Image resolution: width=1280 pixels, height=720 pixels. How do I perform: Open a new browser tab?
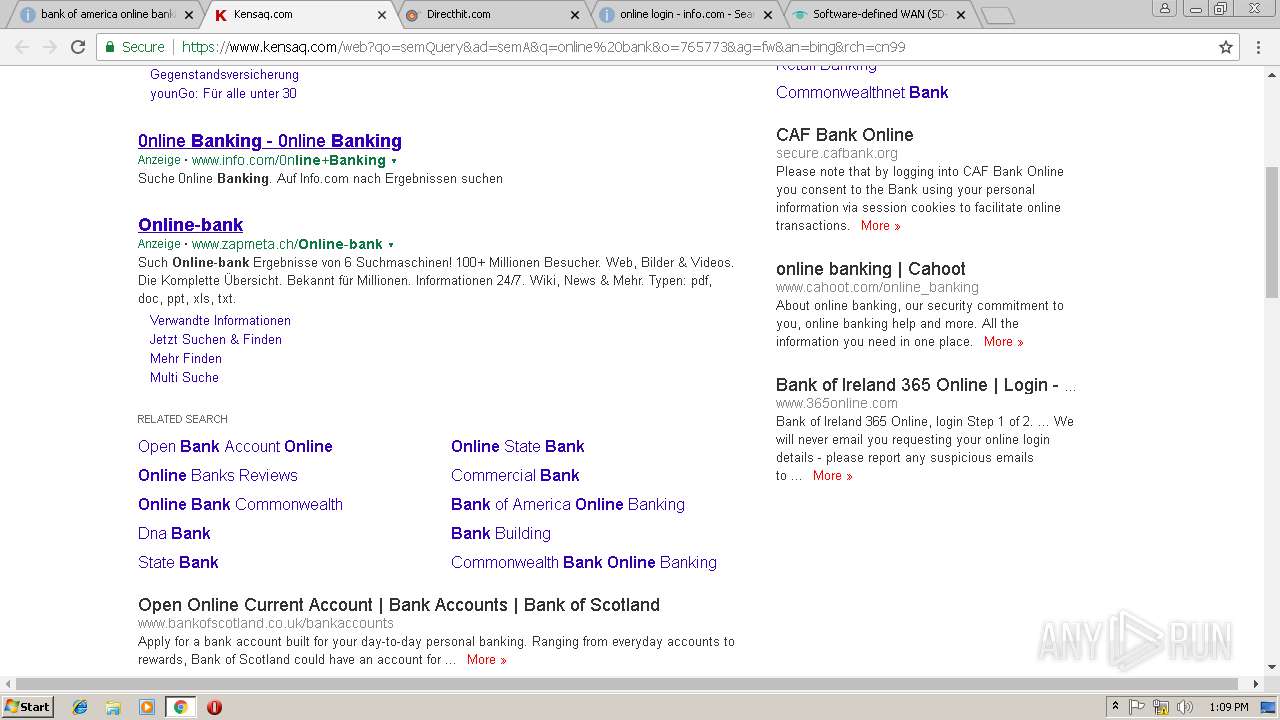pyautogui.click(x=998, y=15)
